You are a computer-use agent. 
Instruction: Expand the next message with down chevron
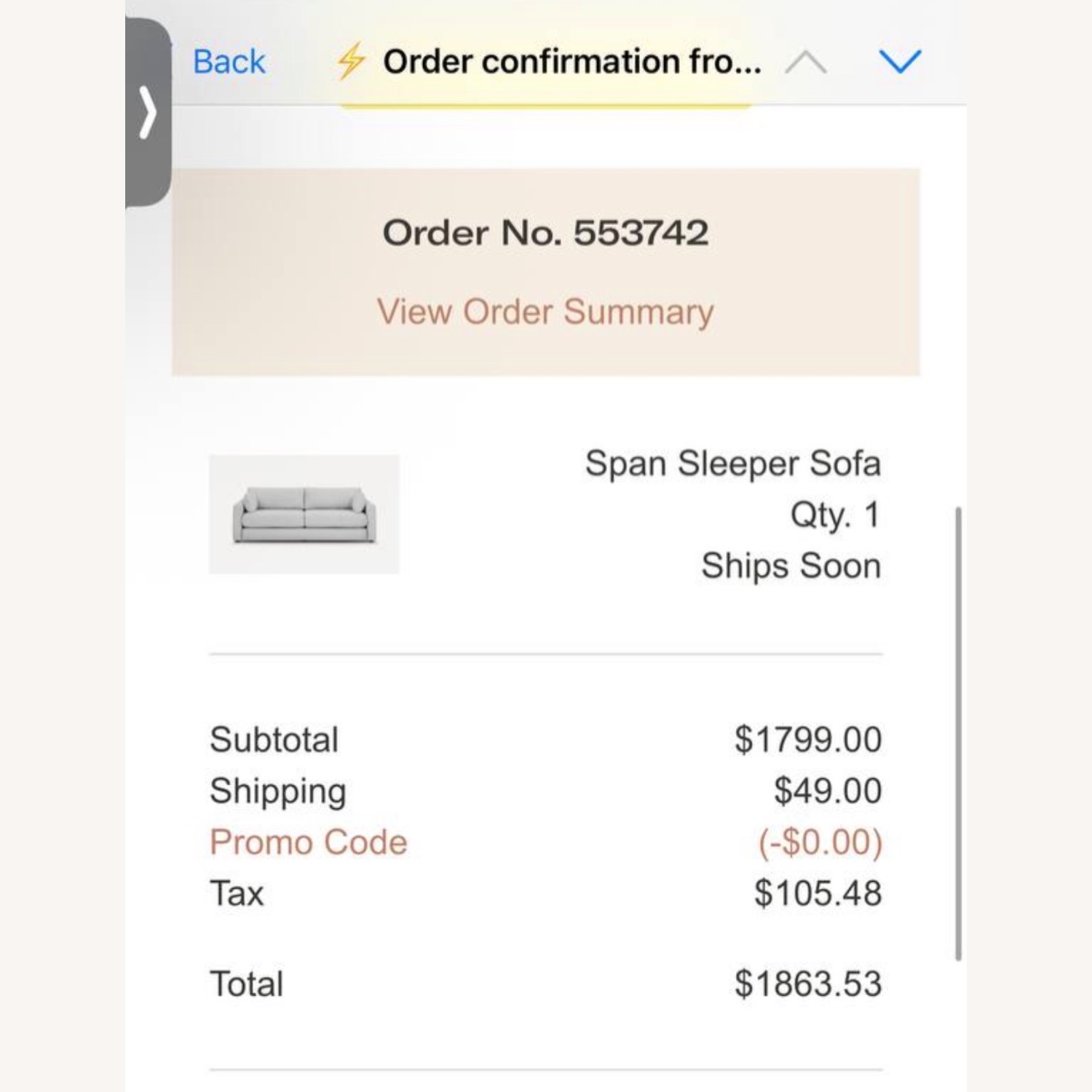pos(901,62)
